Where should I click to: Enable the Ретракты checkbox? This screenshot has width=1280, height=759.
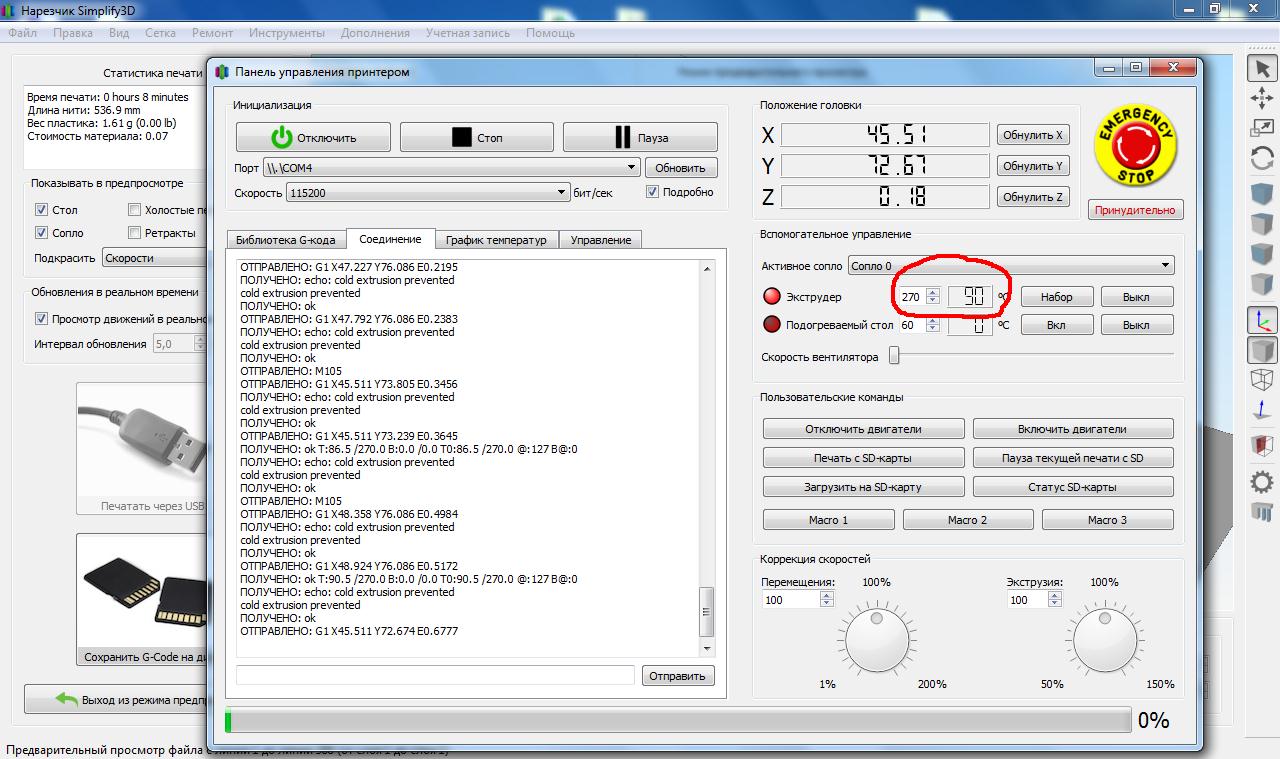tap(135, 233)
